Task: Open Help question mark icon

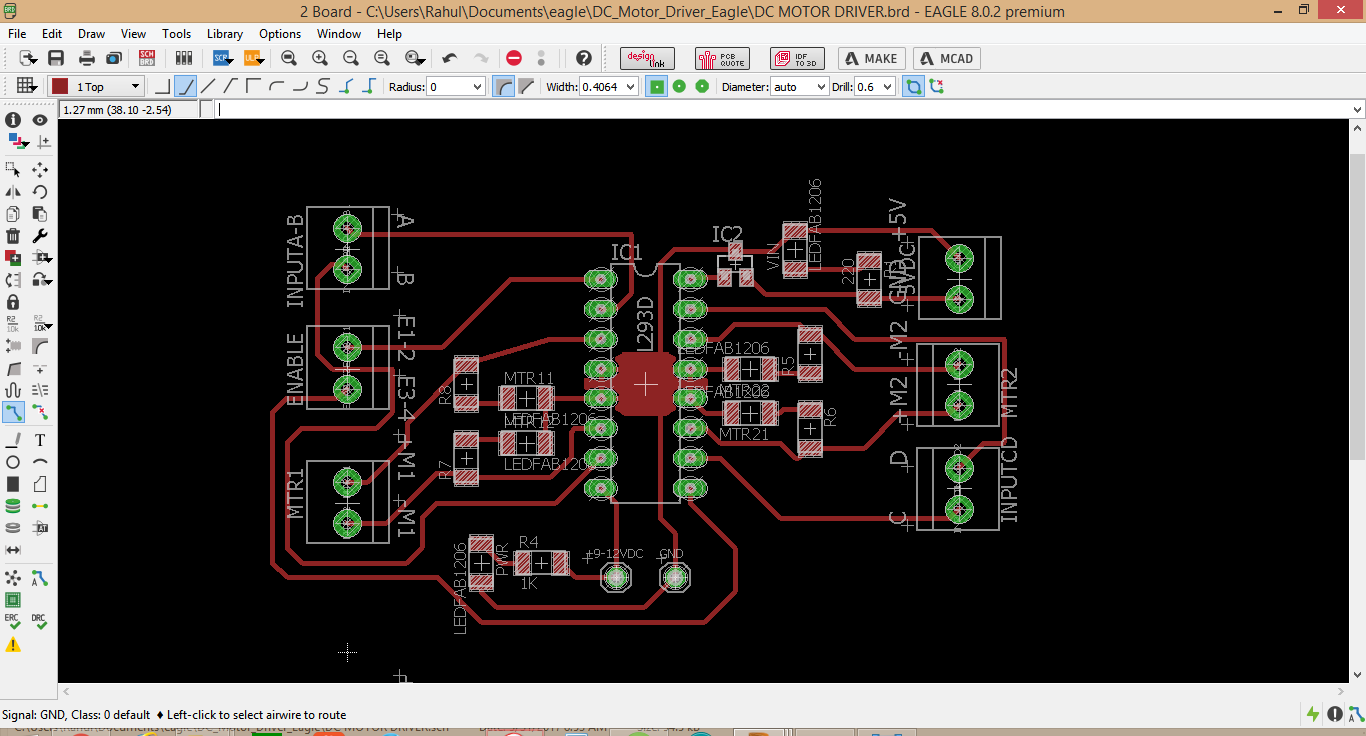Action: point(584,58)
